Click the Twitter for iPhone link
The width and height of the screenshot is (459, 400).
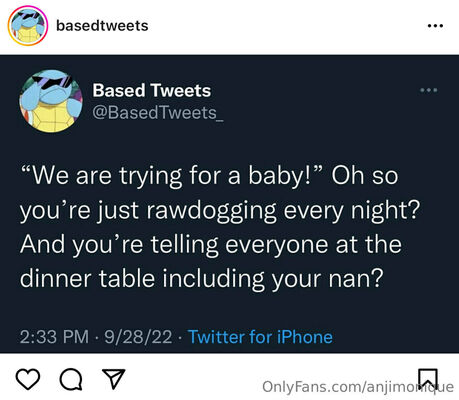pyautogui.click(x=260, y=337)
